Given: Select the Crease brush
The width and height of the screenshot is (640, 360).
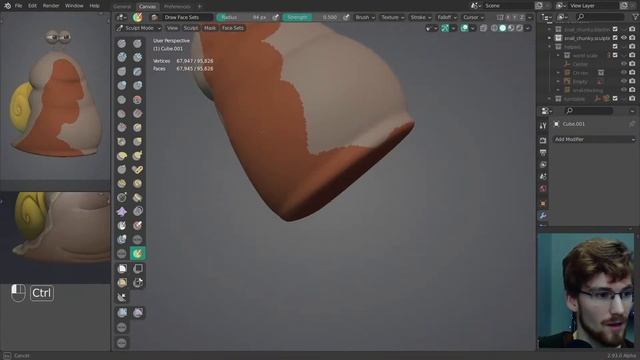Looking at the screenshot, I should point(122,100).
